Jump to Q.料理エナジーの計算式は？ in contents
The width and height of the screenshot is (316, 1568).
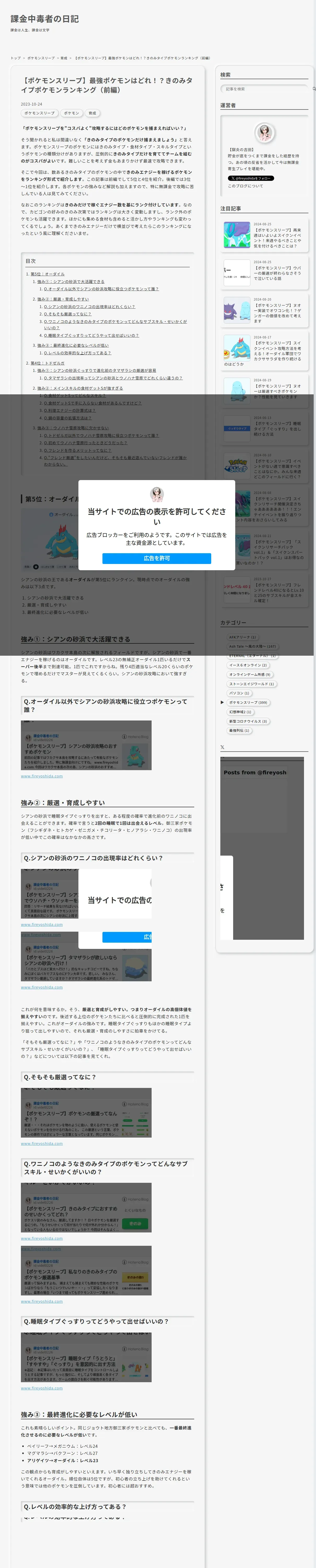[x=70, y=410]
